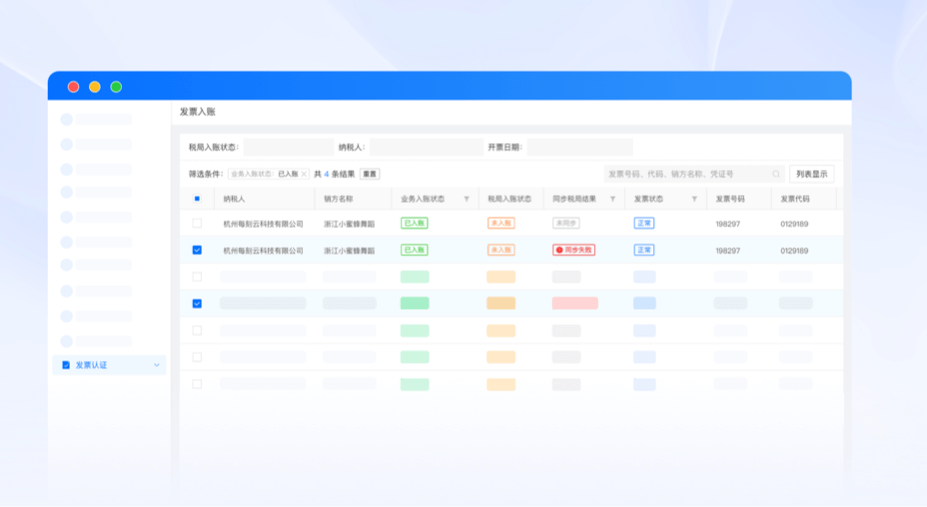The width and height of the screenshot is (927, 507).
Task: Check the first row's unchecked checkbox
Action: click(x=197, y=223)
